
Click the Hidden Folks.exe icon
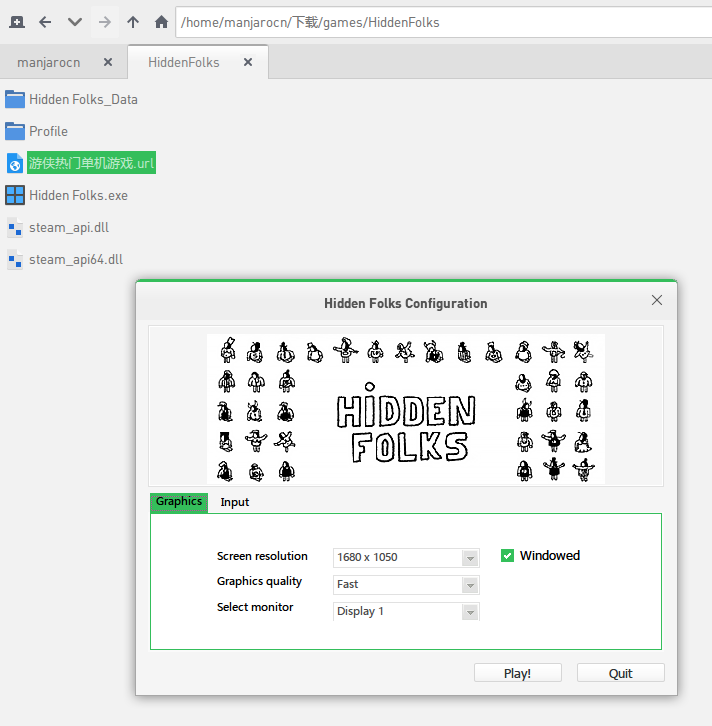click(x=15, y=195)
